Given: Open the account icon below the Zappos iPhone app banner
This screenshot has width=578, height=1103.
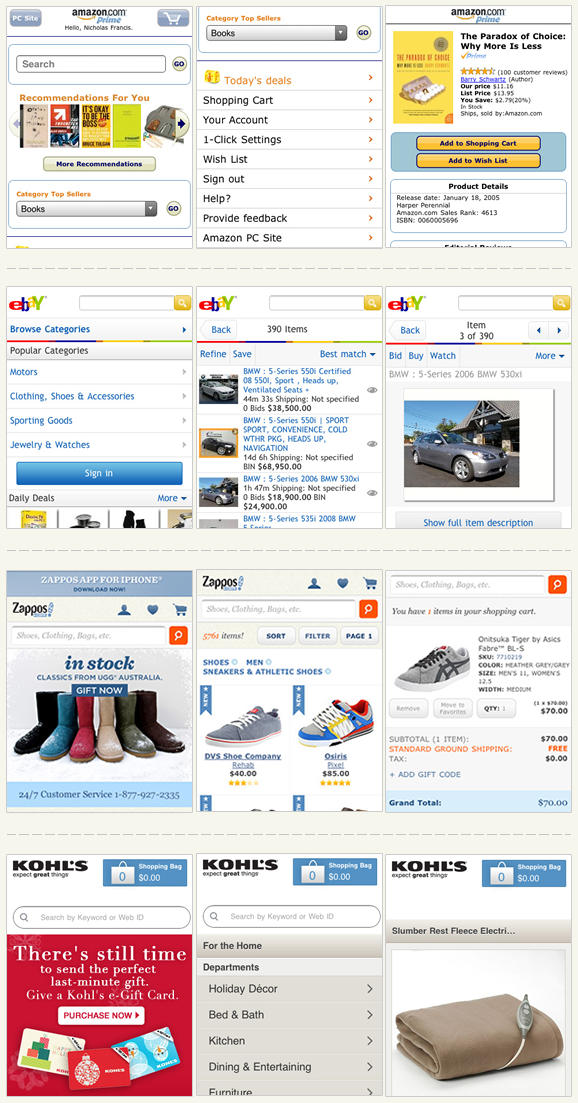Looking at the screenshot, I should pos(124,610).
